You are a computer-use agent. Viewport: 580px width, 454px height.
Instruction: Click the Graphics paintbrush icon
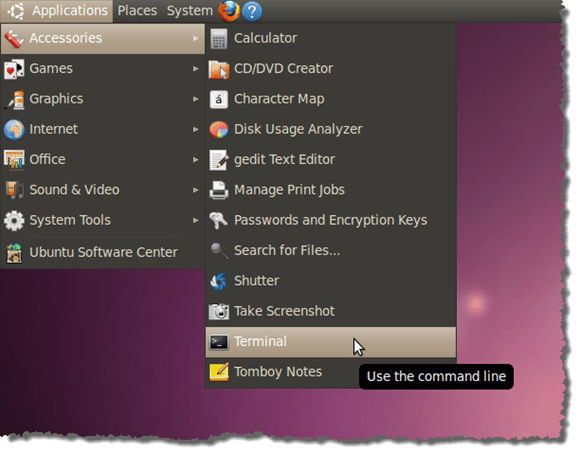click(x=14, y=99)
